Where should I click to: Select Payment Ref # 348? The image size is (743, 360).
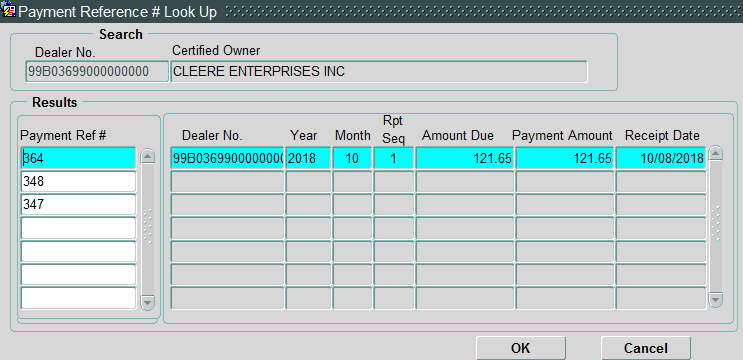pyautogui.click(x=78, y=181)
